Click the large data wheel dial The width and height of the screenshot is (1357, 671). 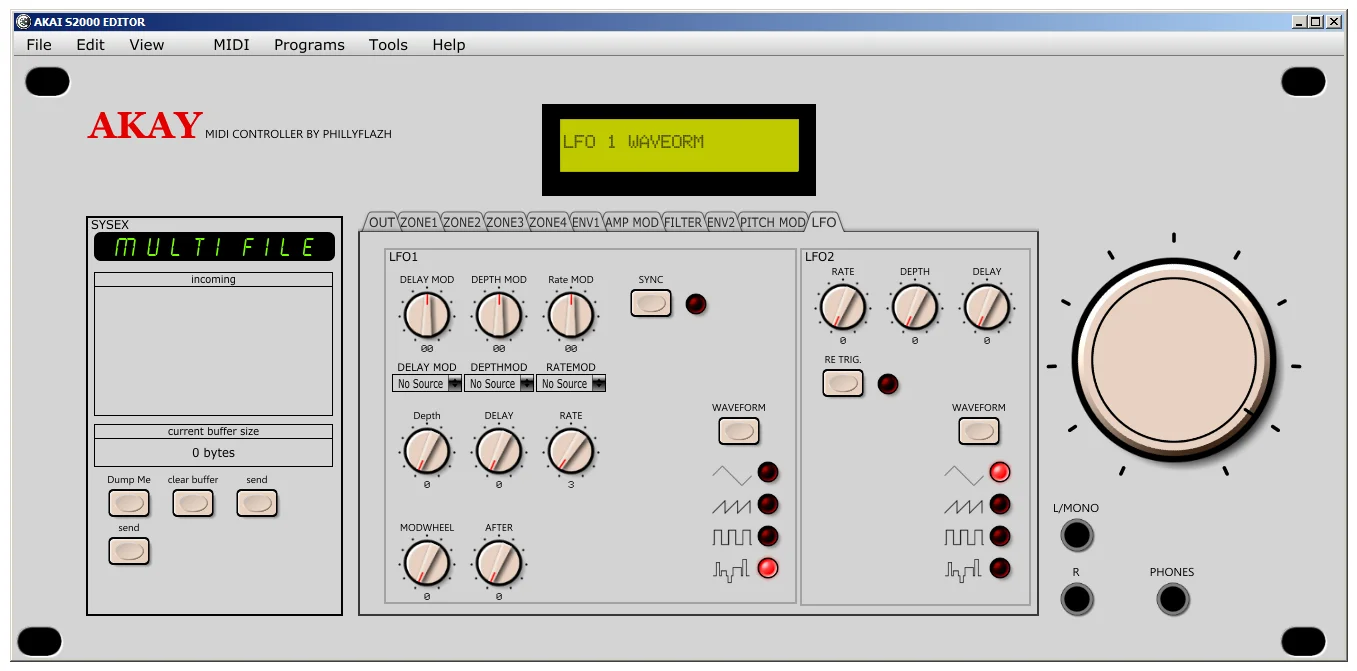pos(1174,358)
